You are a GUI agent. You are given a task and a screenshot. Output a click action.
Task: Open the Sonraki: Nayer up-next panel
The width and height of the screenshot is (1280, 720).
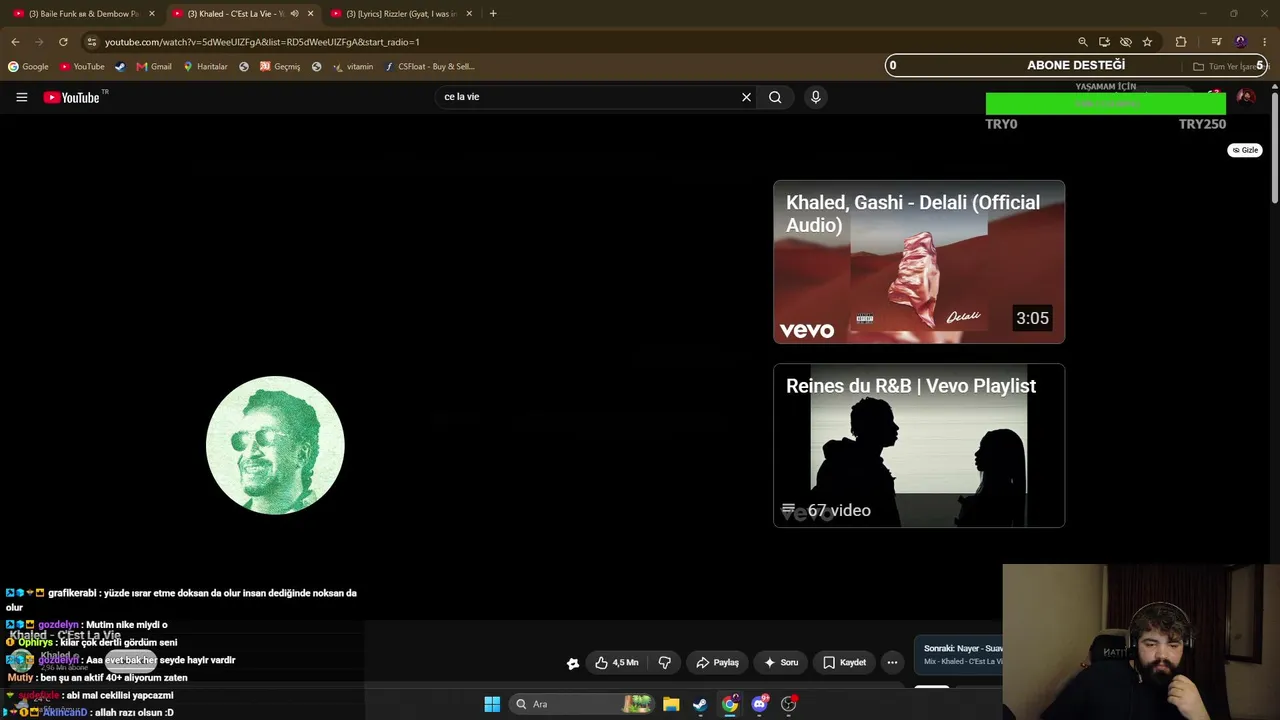click(960, 655)
